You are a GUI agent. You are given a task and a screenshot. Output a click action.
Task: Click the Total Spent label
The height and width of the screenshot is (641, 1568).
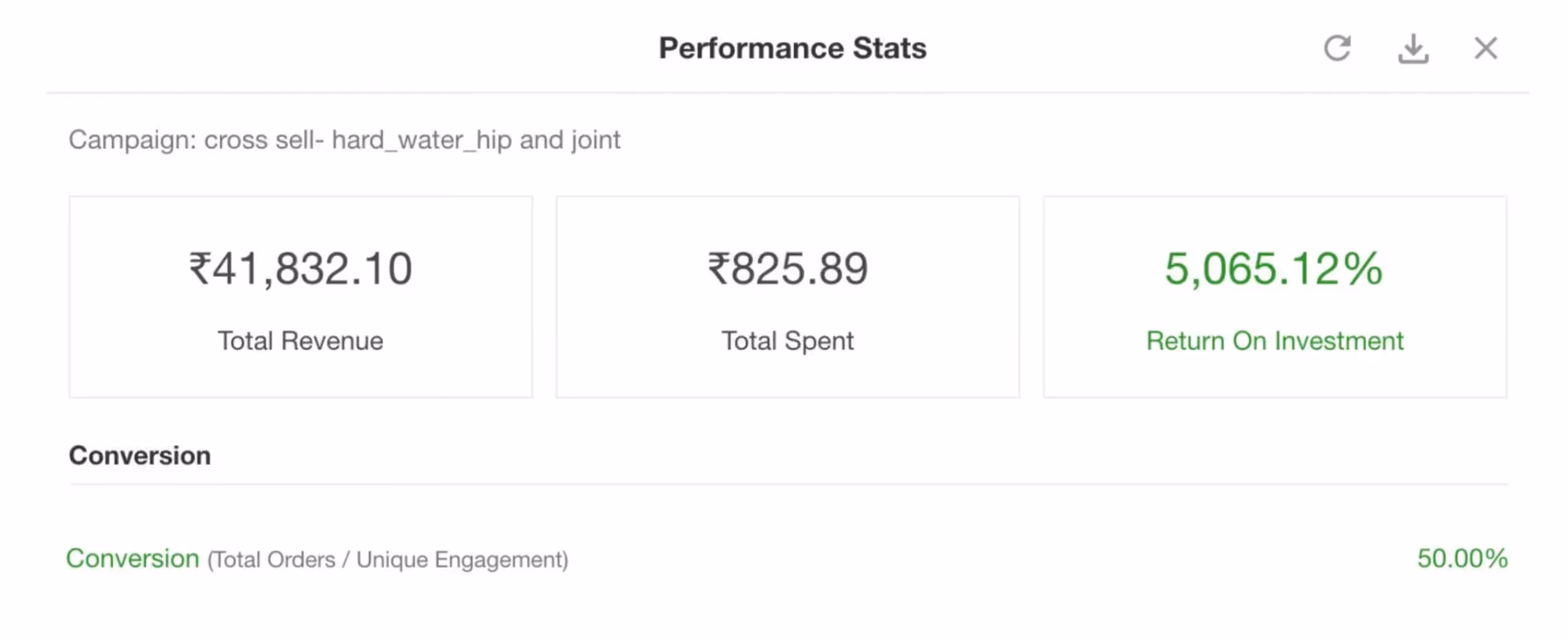(x=787, y=341)
